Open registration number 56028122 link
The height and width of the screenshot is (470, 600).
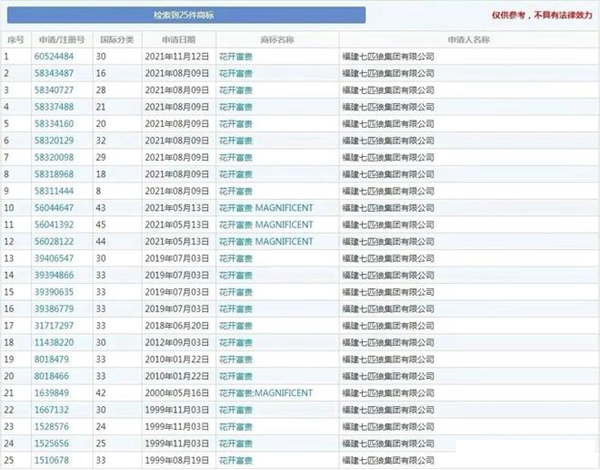[x=54, y=242]
